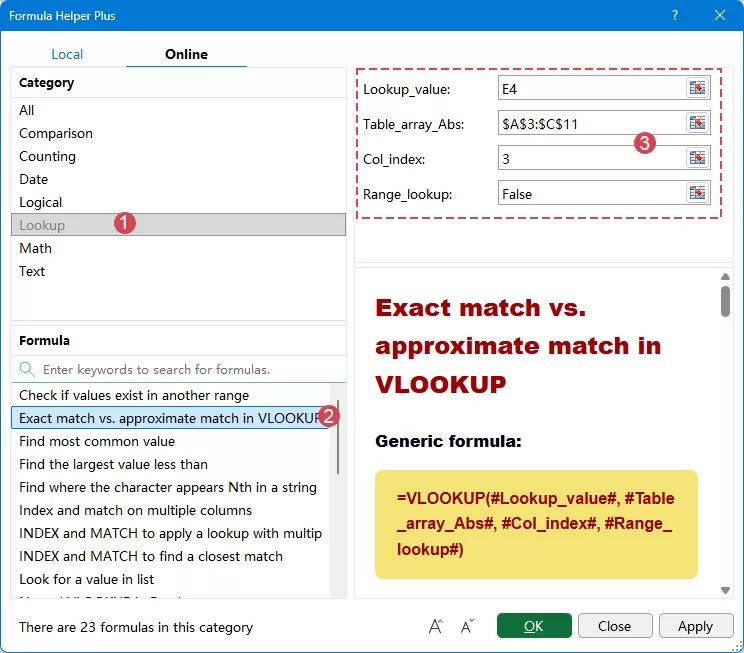This screenshot has height=653, width=744.
Task: Click the Range_lookup input field showing False
Action: click(x=591, y=193)
